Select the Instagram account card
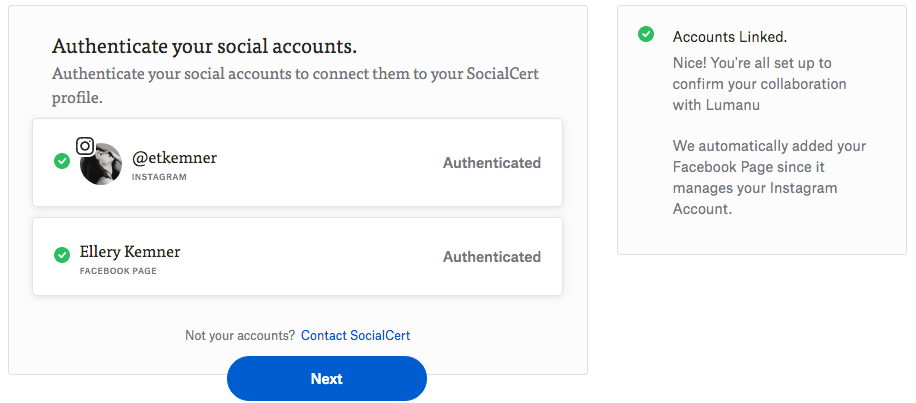 (297, 162)
